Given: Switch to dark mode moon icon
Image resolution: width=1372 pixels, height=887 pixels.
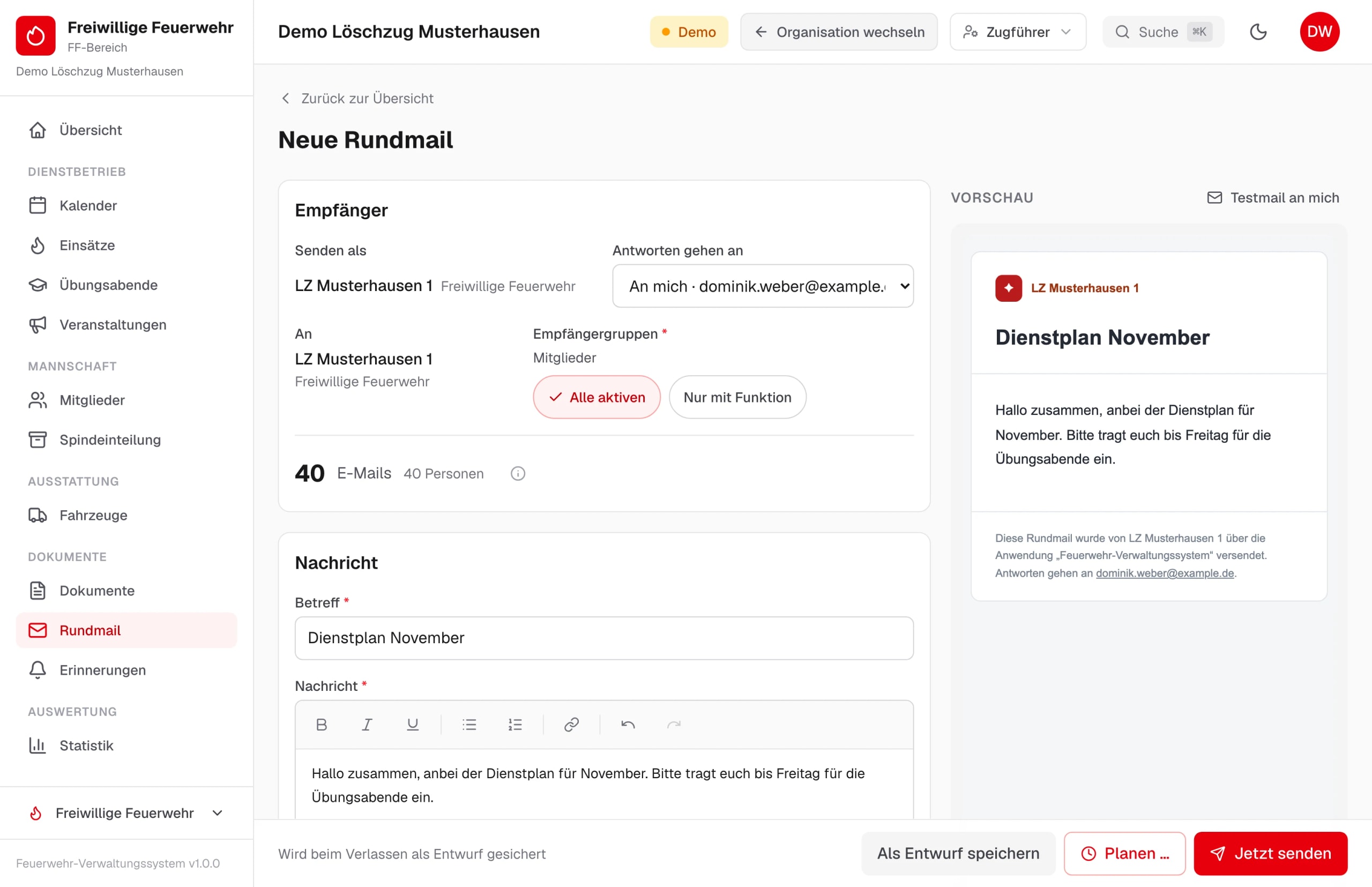Looking at the screenshot, I should coord(1258,32).
